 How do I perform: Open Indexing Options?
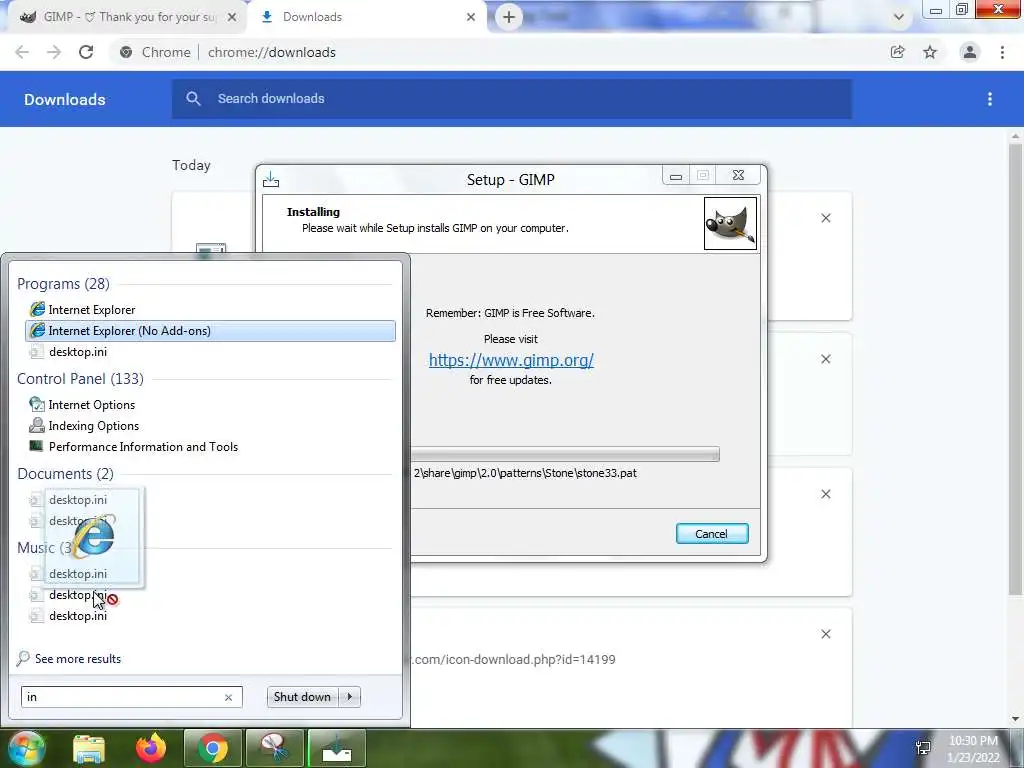click(210, 426)
